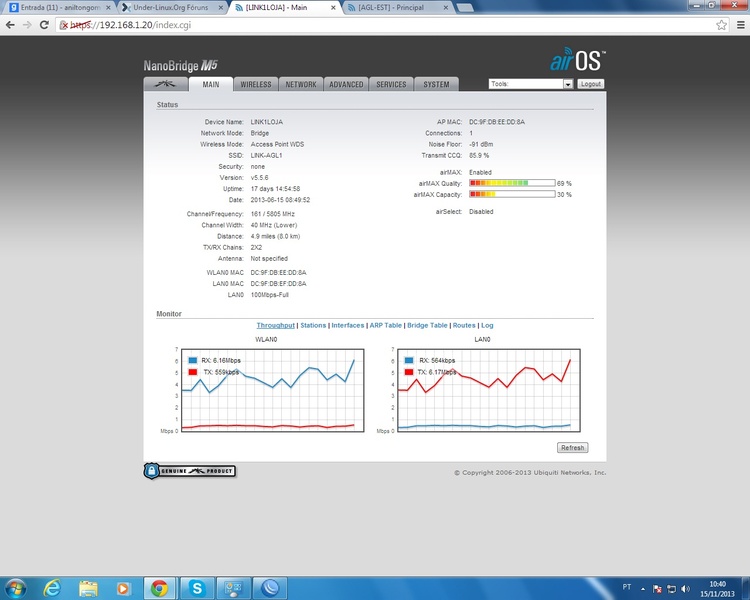Click the action center flag icon
This screenshot has height=600, width=750.
[x=657, y=589]
